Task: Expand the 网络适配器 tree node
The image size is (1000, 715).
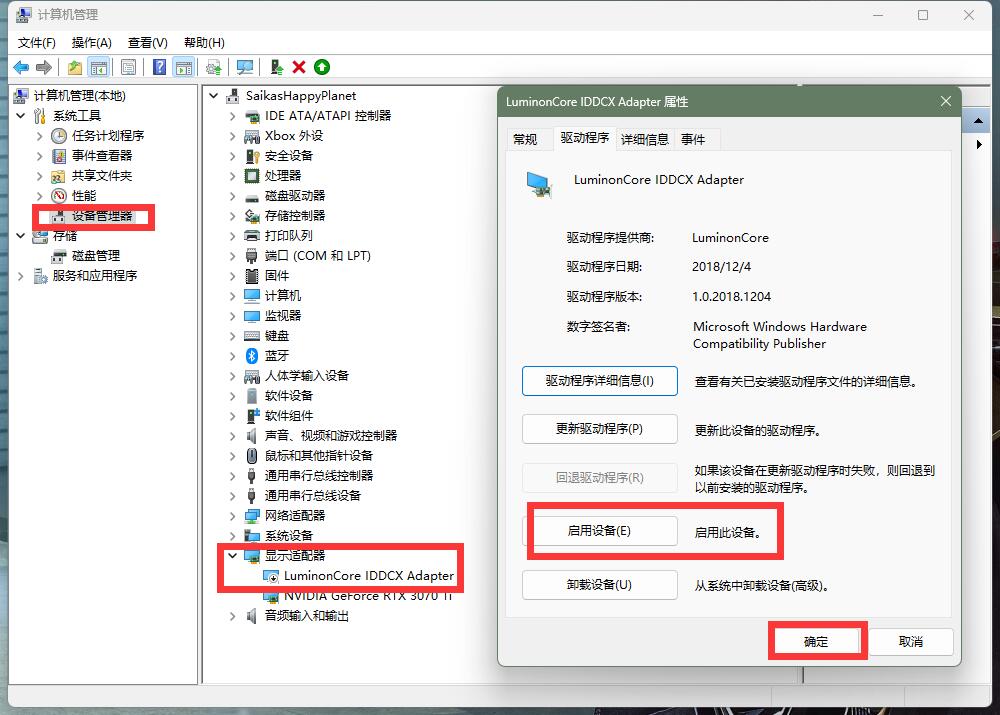Action: click(232, 515)
